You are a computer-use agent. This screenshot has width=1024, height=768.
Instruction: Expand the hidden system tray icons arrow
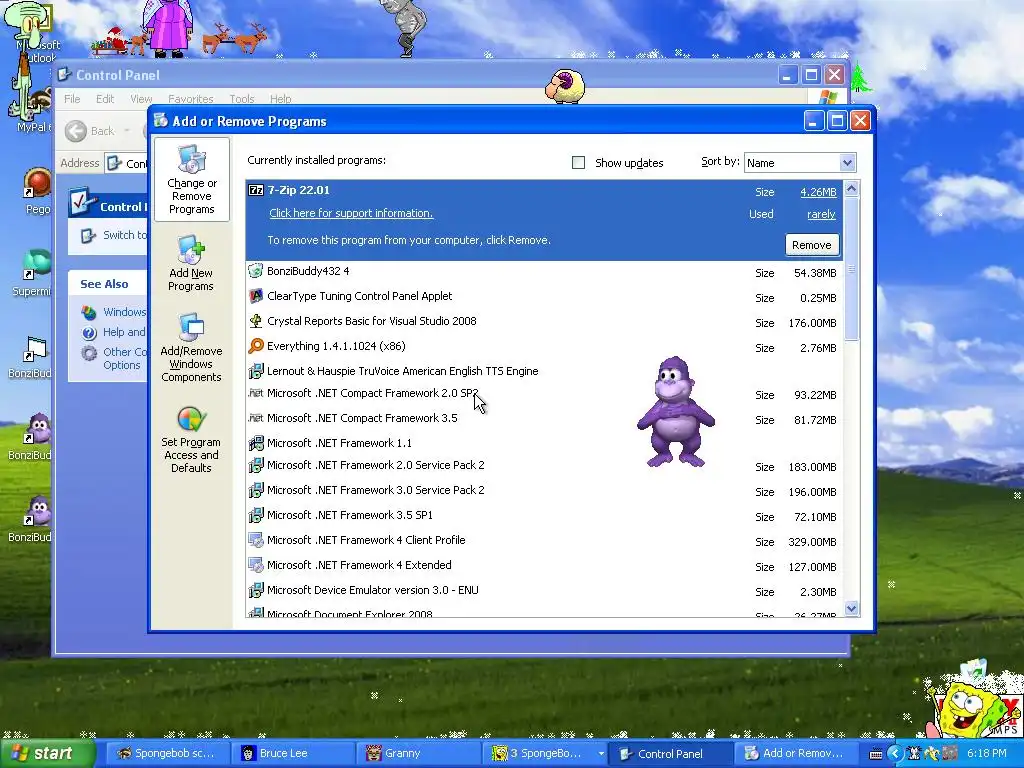pos(895,754)
